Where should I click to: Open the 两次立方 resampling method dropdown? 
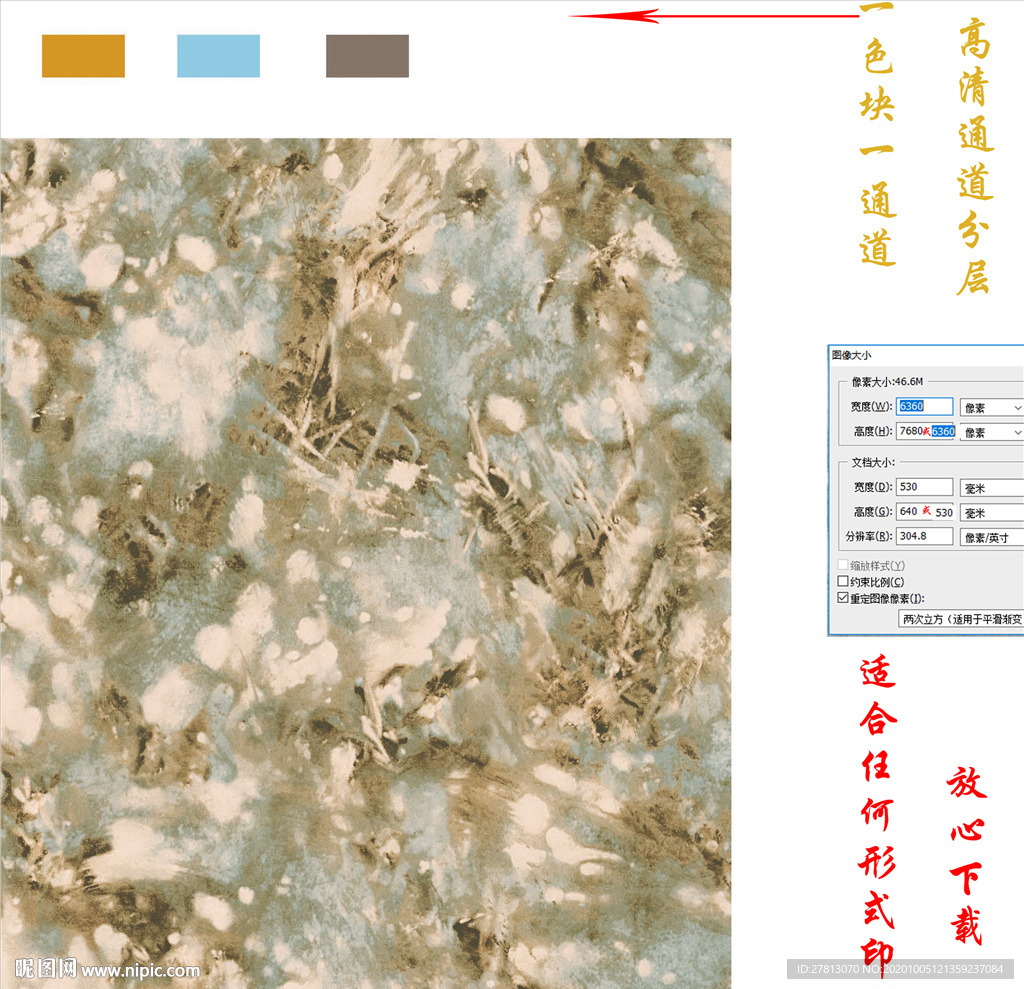click(961, 619)
